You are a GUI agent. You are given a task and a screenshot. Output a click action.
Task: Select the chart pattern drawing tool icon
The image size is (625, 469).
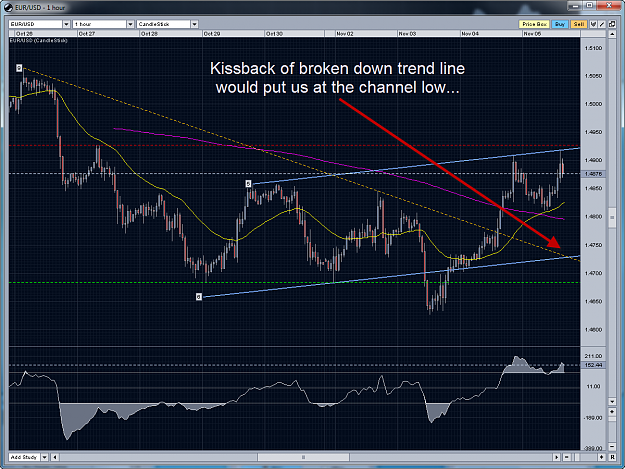point(593,24)
